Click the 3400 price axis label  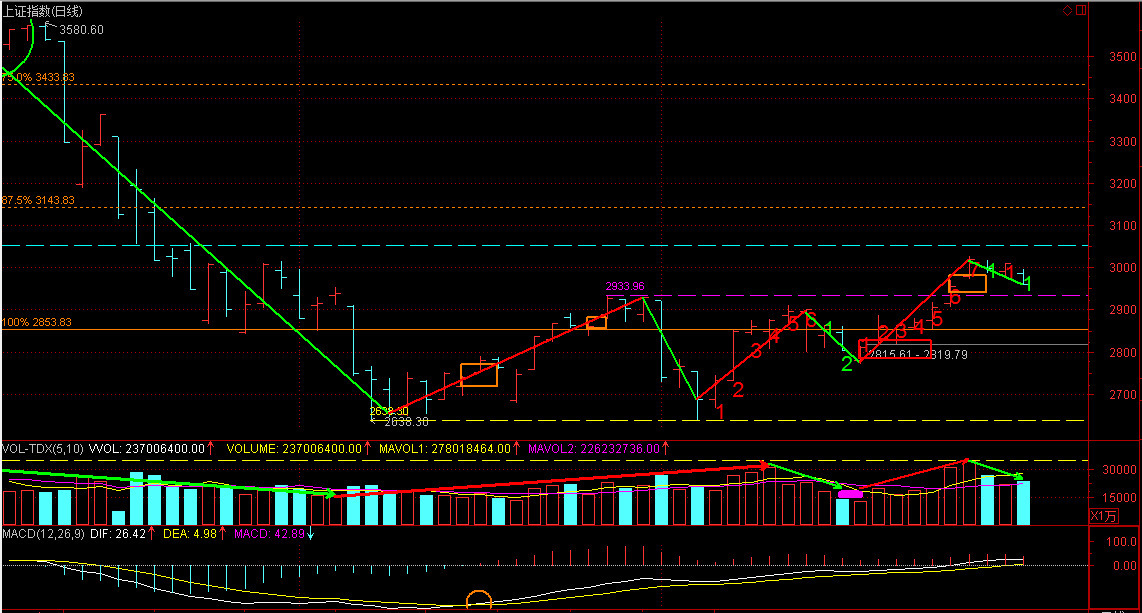(x=1122, y=98)
